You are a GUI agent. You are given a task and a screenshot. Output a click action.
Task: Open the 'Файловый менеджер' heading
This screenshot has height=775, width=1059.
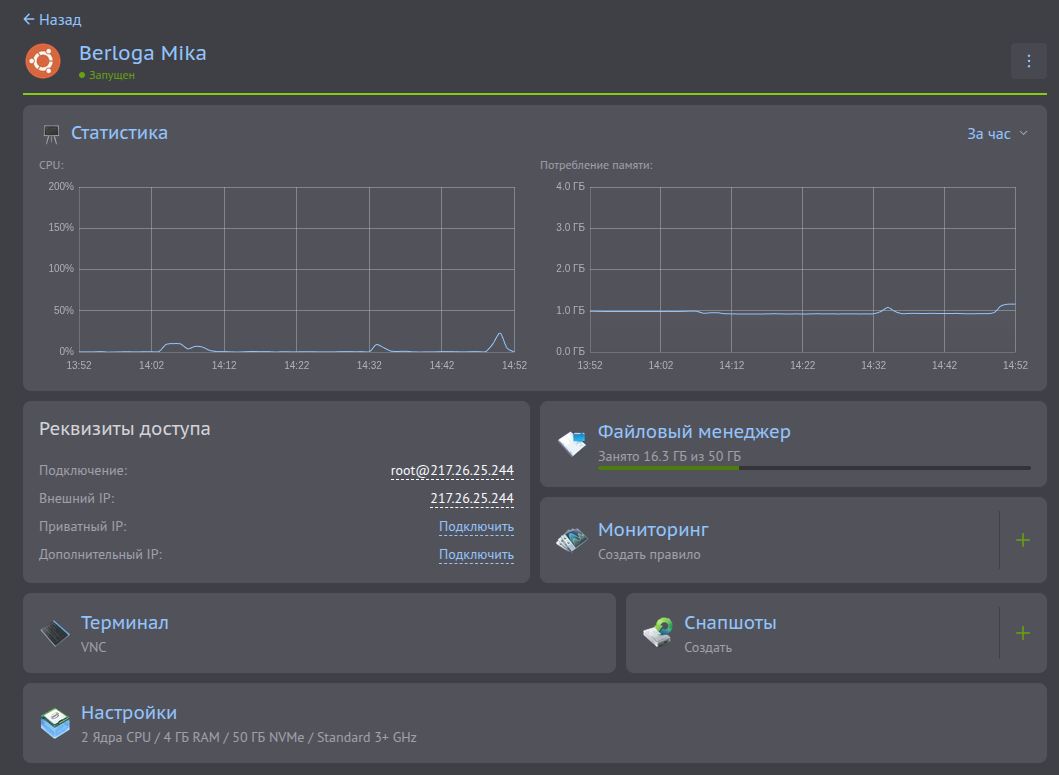694,432
